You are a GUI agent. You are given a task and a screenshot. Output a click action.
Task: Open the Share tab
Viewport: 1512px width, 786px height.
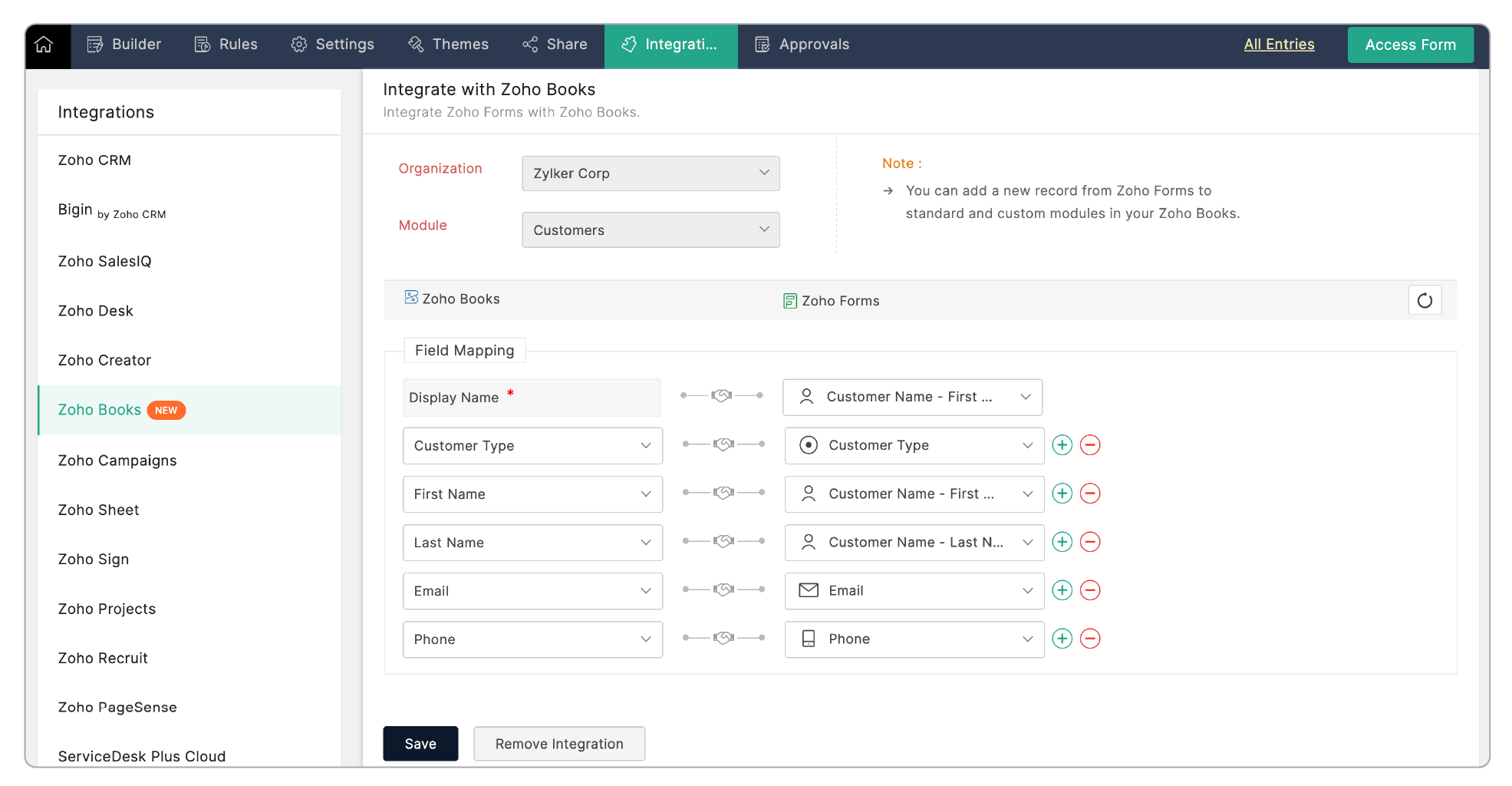[x=555, y=45]
